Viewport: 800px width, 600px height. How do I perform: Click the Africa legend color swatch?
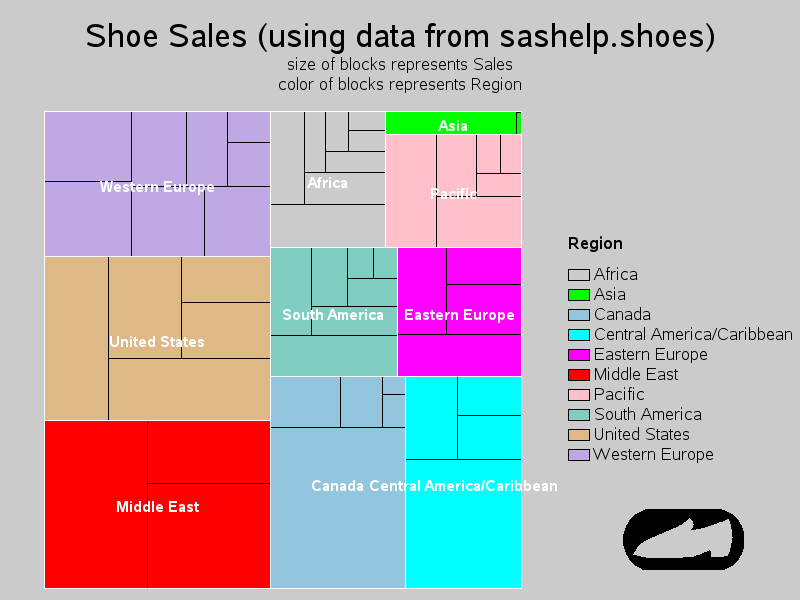(x=579, y=275)
